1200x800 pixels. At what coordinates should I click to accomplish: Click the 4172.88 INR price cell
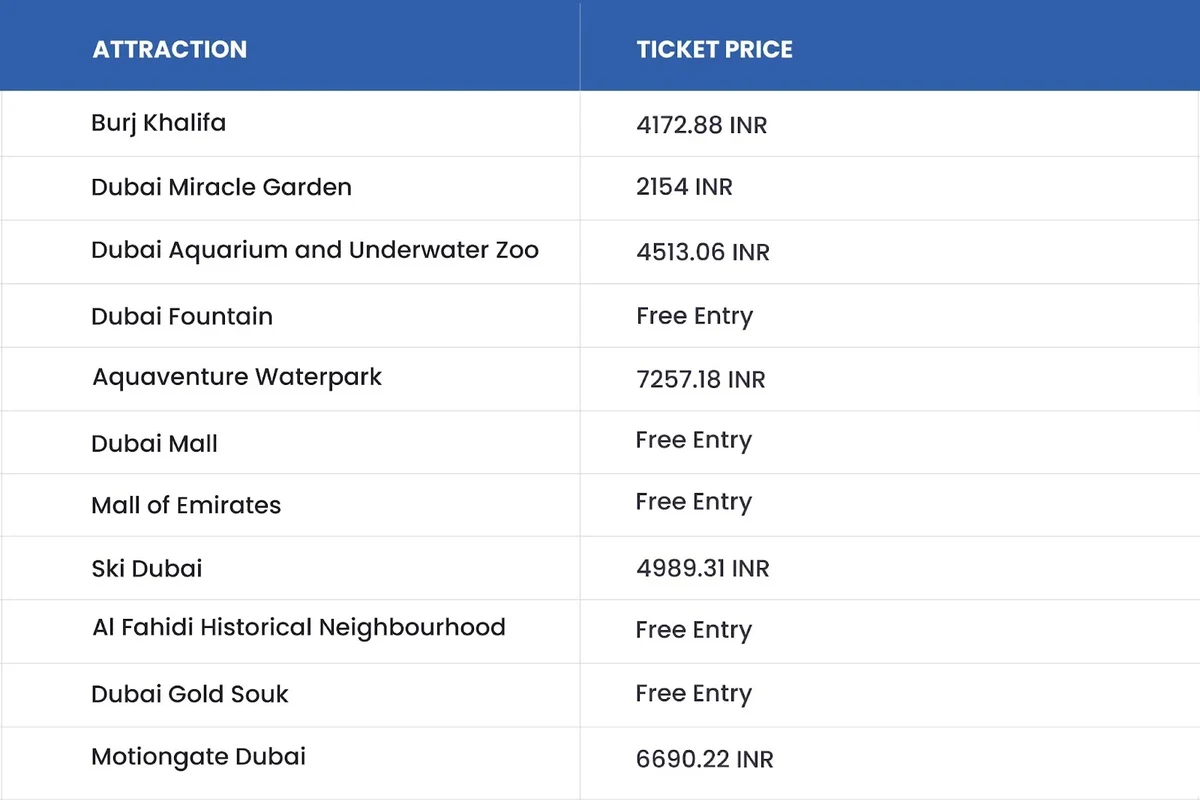point(702,126)
